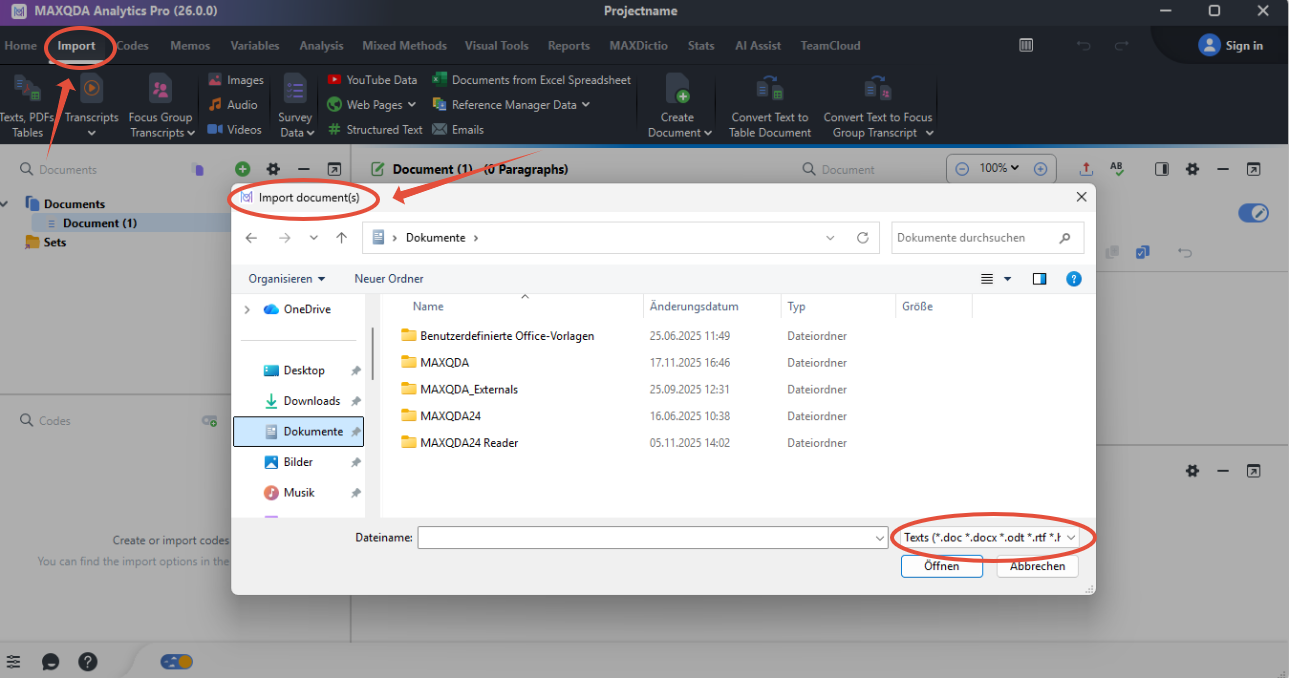
Task: Select Benutzerdefinierte Office-Vorlagen folder
Action: [x=497, y=336]
